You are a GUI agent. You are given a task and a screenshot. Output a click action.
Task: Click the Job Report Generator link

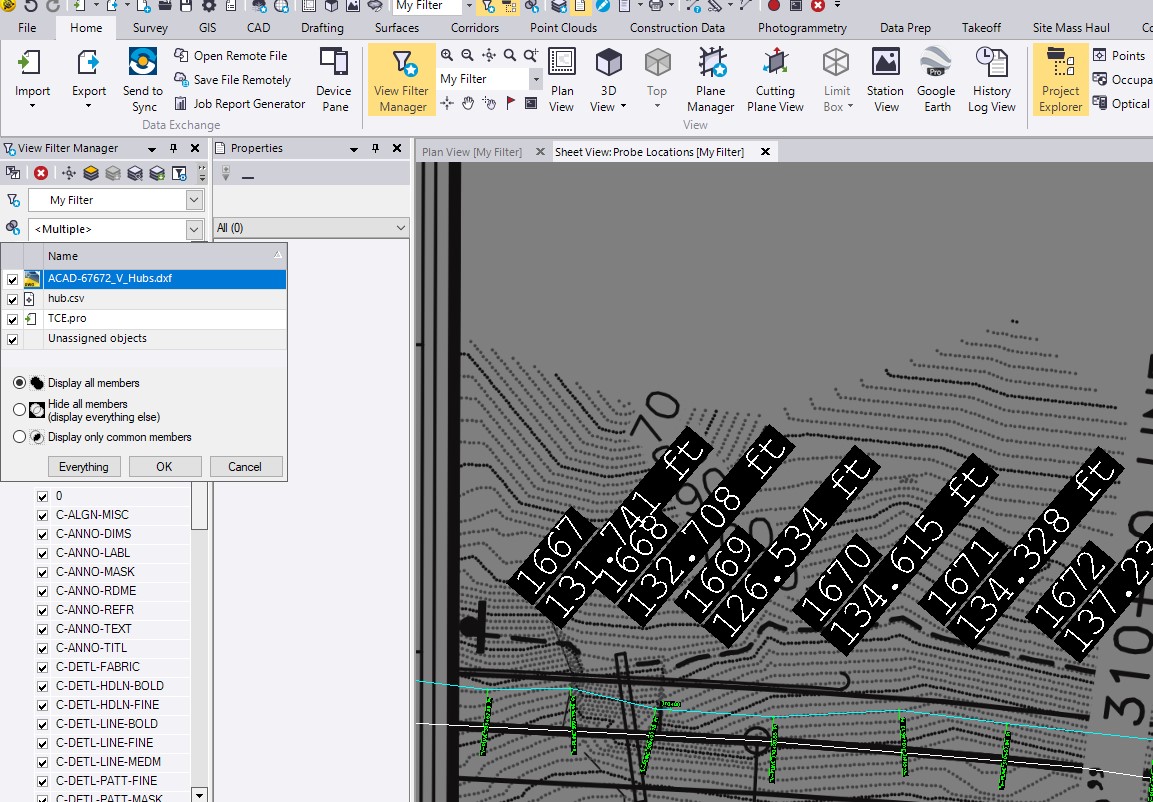pos(248,103)
